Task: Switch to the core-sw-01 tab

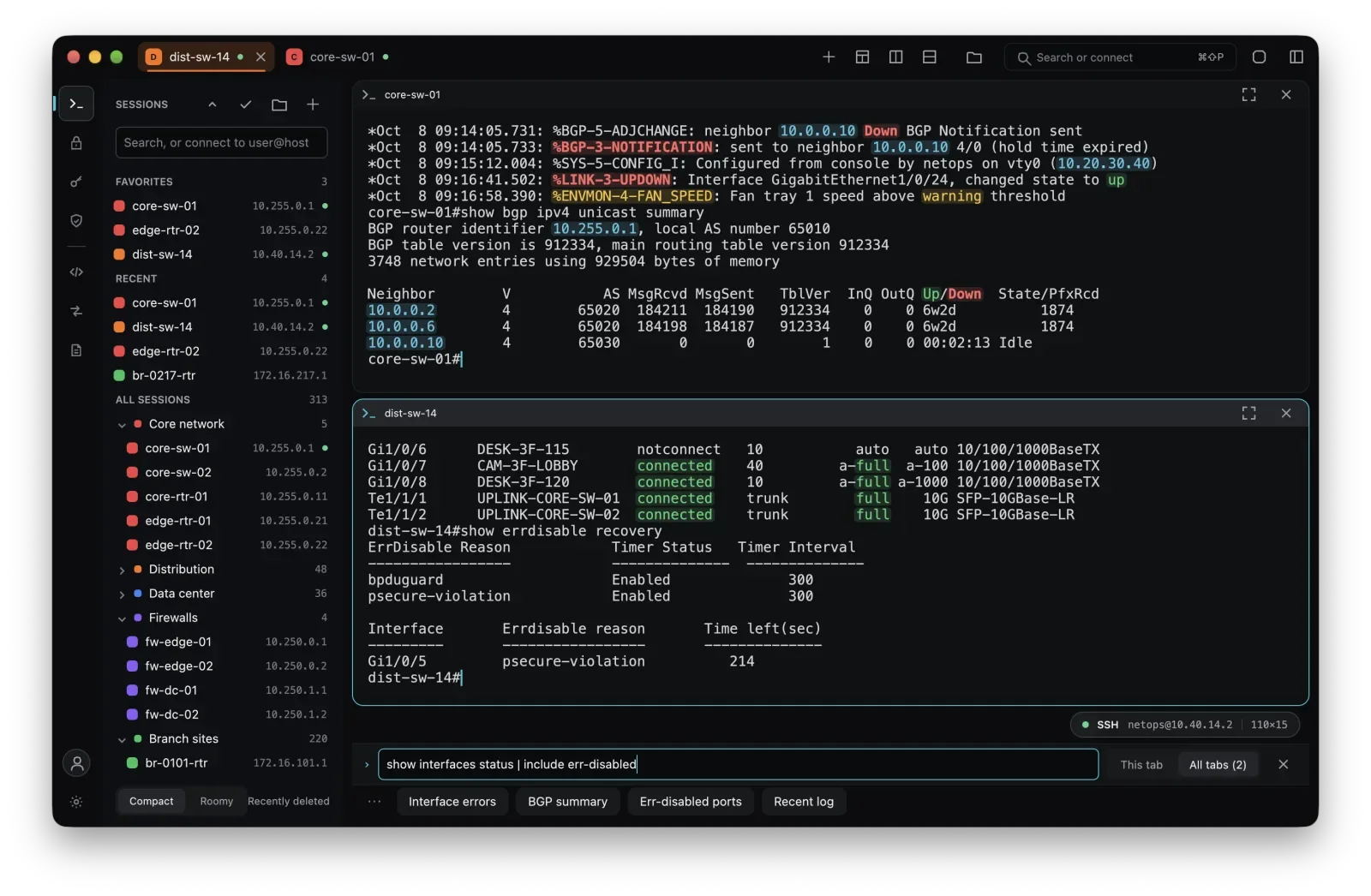Action: (342, 57)
